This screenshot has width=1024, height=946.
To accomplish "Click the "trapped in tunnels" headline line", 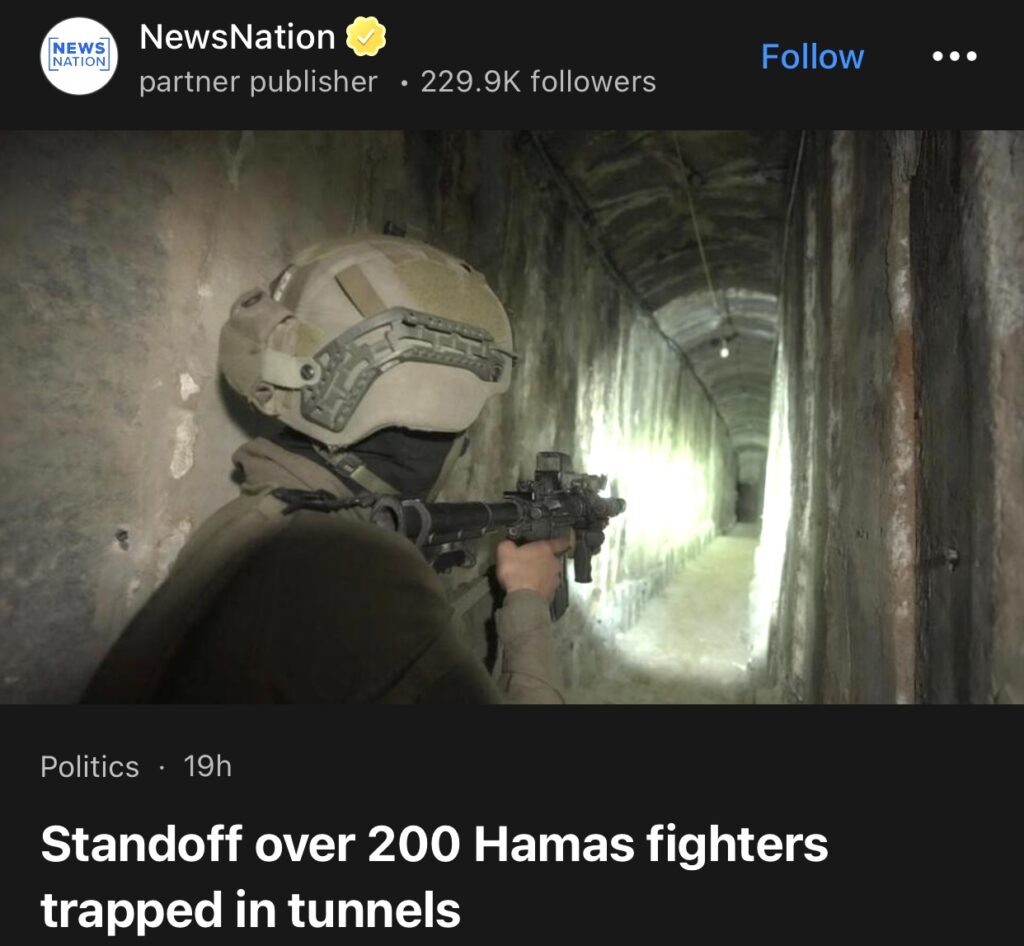I will click(251, 910).
